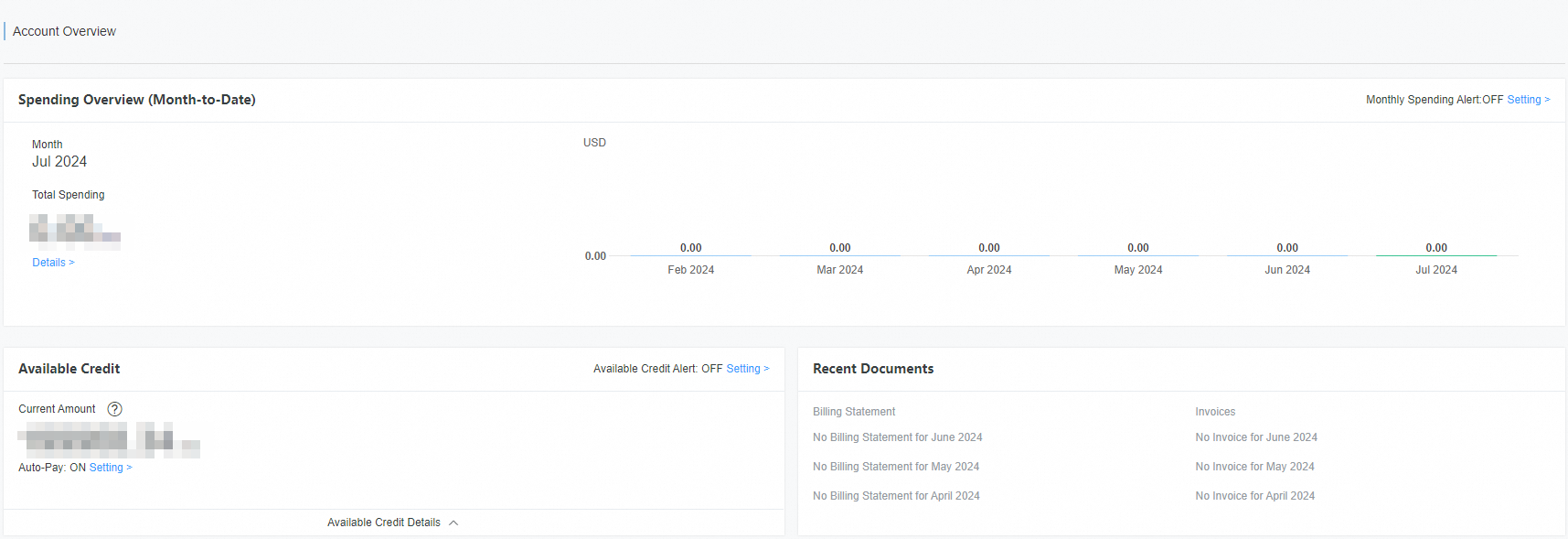Click the 'Jun 2024' chart label

[1286, 270]
